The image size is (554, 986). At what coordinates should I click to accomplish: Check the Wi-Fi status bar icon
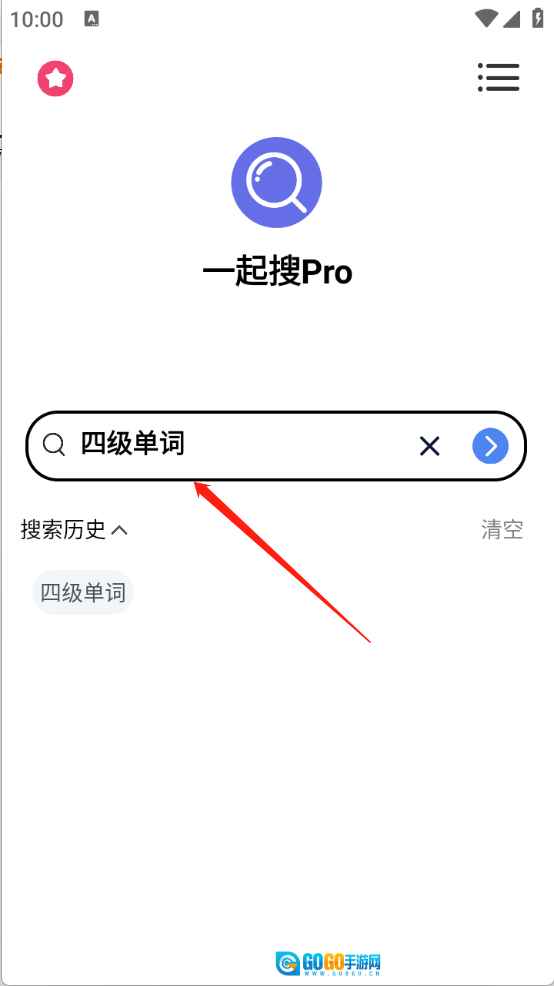pyautogui.click(x=485, y=18)
